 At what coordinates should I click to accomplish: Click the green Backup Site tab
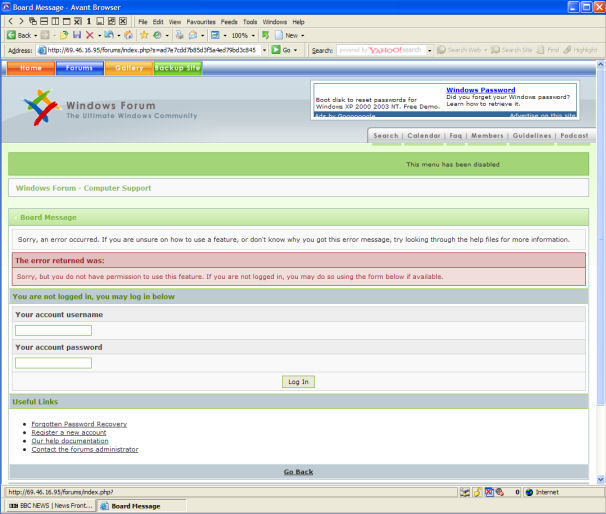click(178, 68)
